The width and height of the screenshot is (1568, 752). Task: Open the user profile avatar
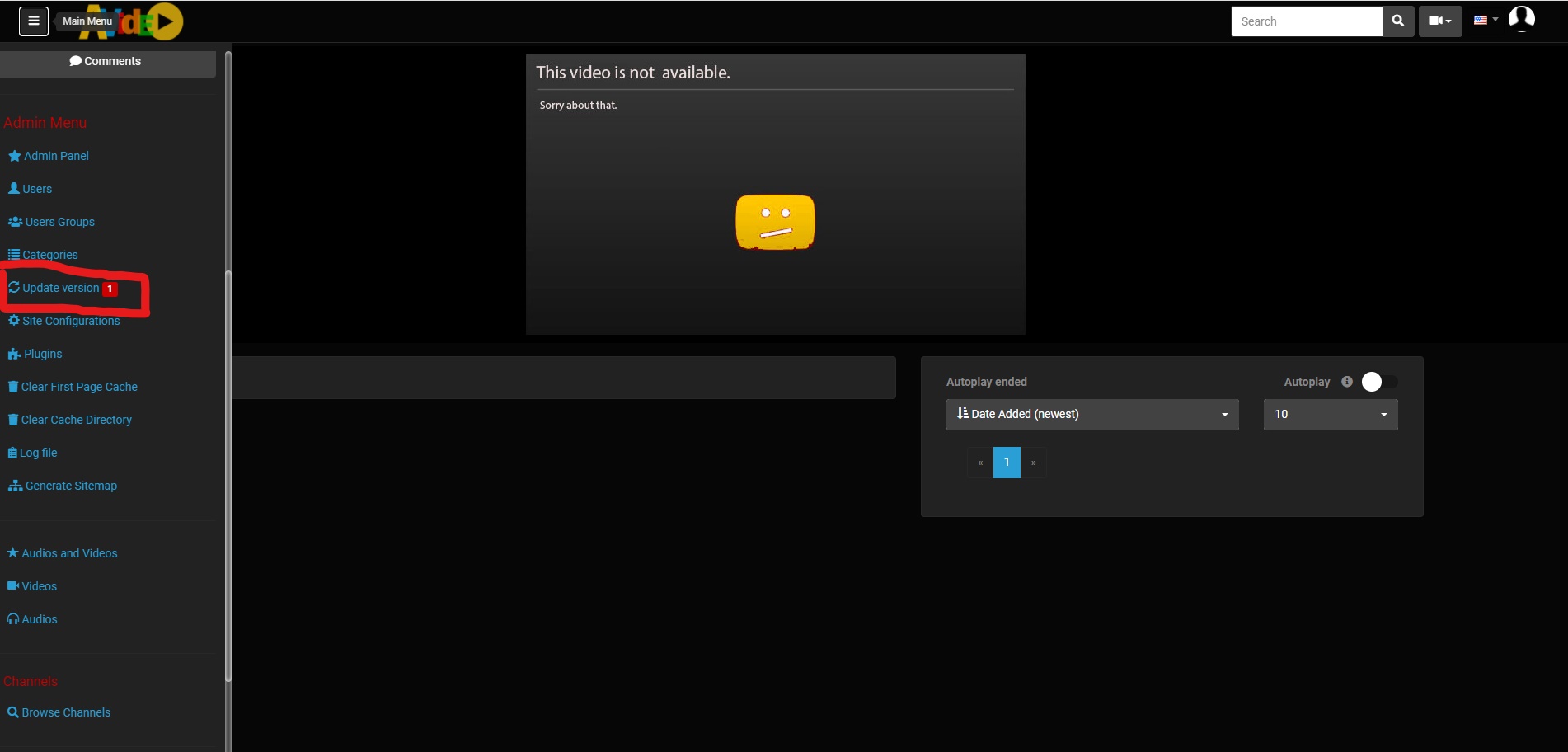(1522, 18)
